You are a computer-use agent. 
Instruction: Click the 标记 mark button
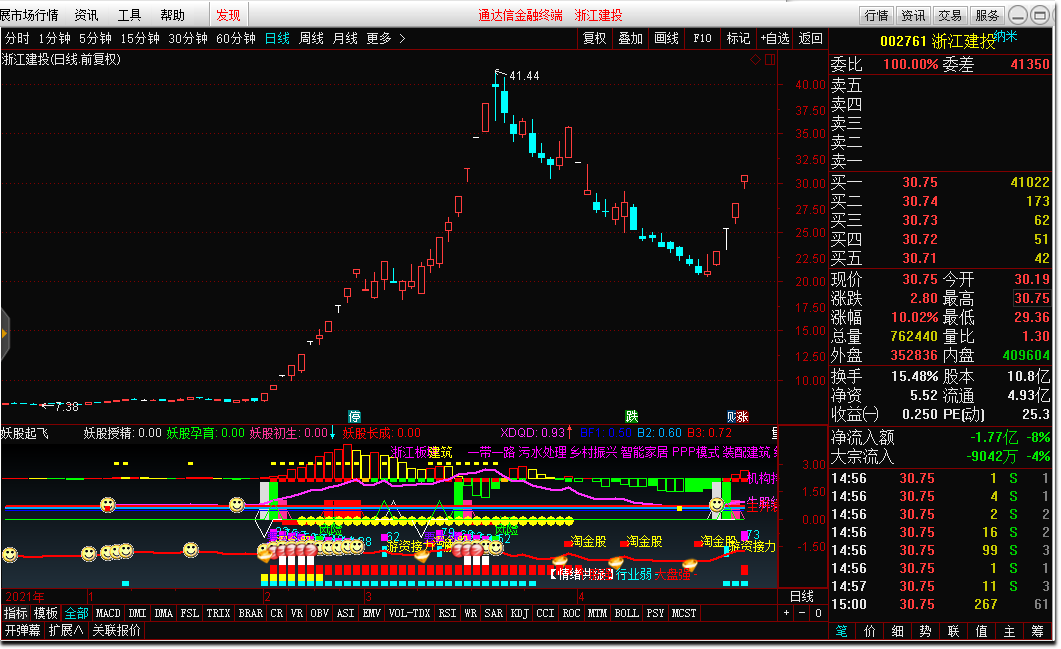[738, 39]
